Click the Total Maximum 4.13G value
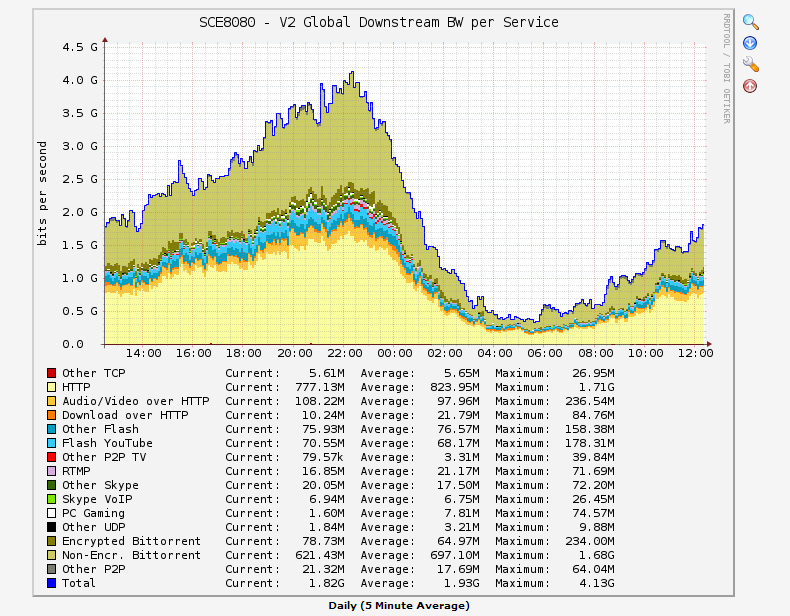790x616 pixels. pos(594,583)
